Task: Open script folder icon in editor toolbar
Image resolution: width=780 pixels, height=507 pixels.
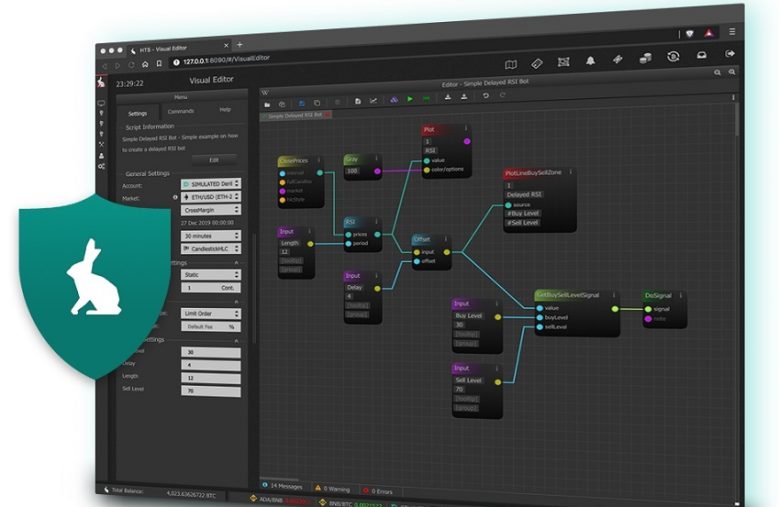Action: coord(267,104)
